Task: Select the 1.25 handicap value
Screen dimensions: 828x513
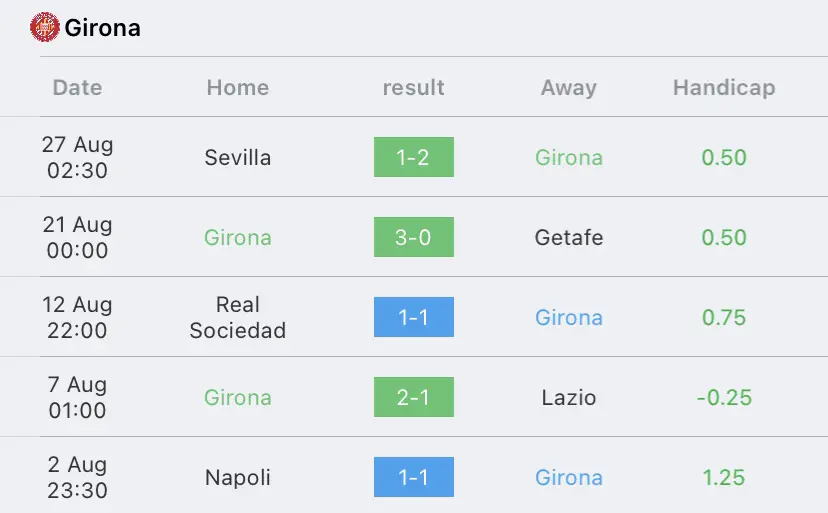Action: [x=724, y=477]
